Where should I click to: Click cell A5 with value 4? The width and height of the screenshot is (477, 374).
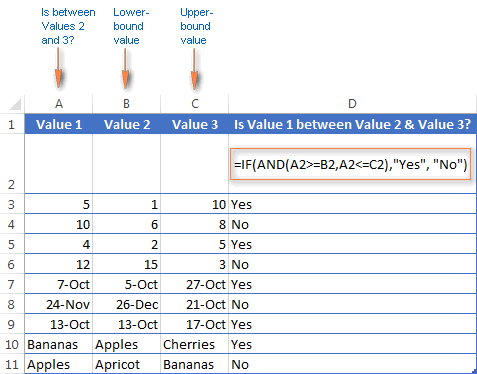click(x=59, y=244)
